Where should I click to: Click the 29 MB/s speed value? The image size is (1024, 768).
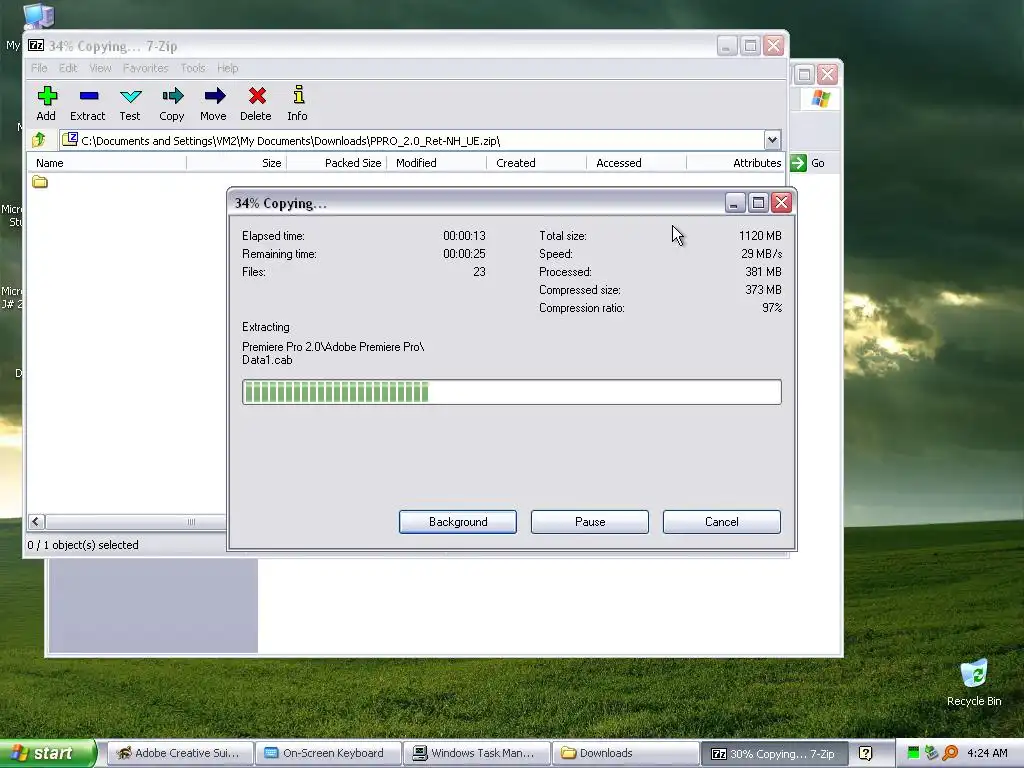pos(761,253)
